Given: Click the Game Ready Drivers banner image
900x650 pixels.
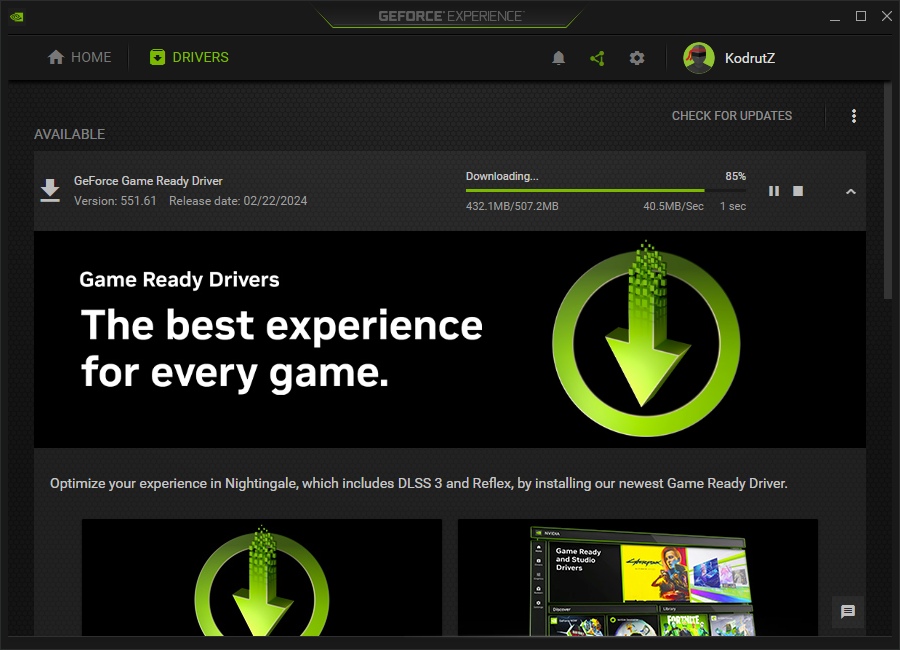Looking at the screenshot, I should tap(449, 339).
